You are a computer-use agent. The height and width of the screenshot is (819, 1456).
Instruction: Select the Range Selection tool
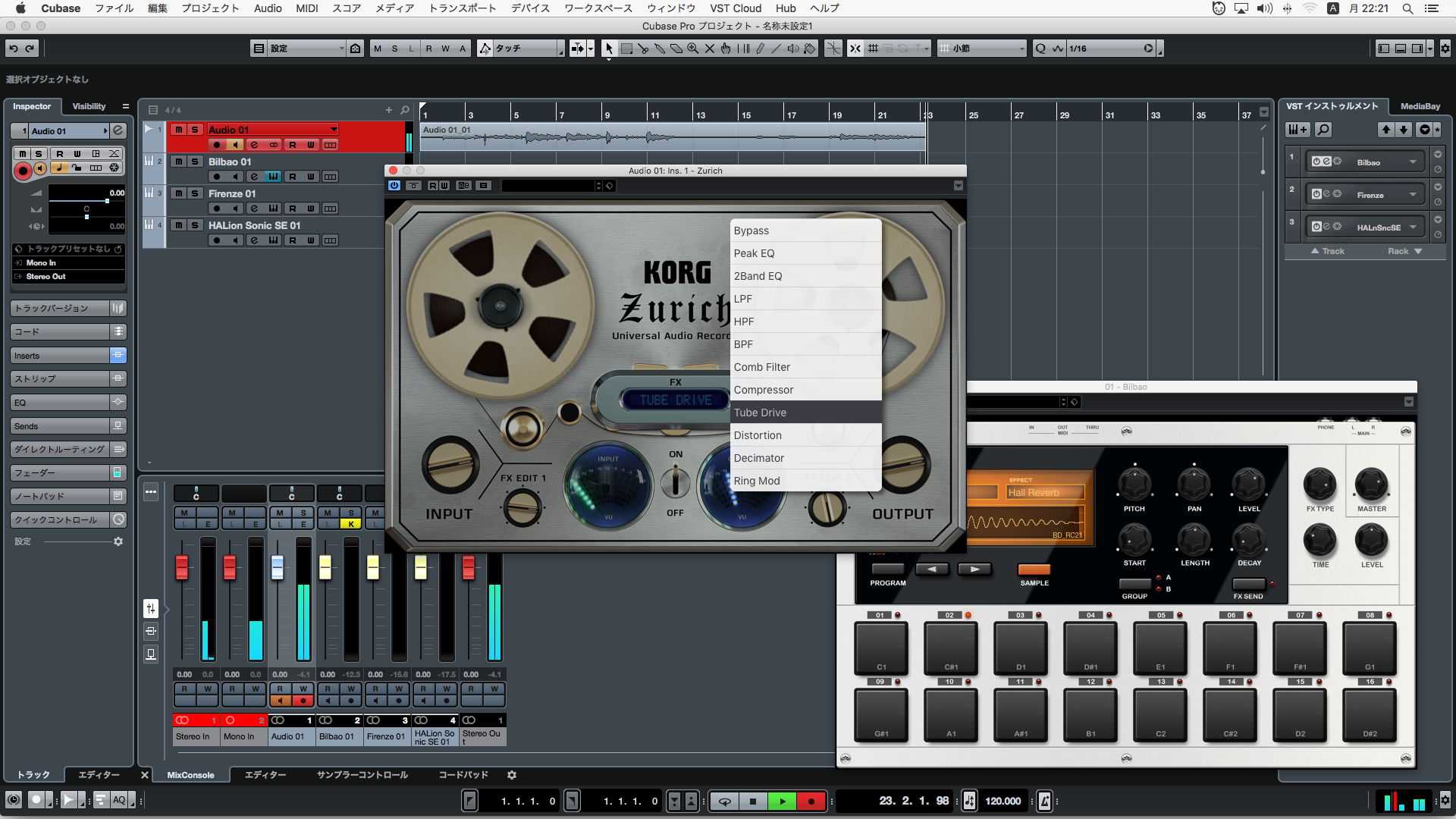pos(626,49)
